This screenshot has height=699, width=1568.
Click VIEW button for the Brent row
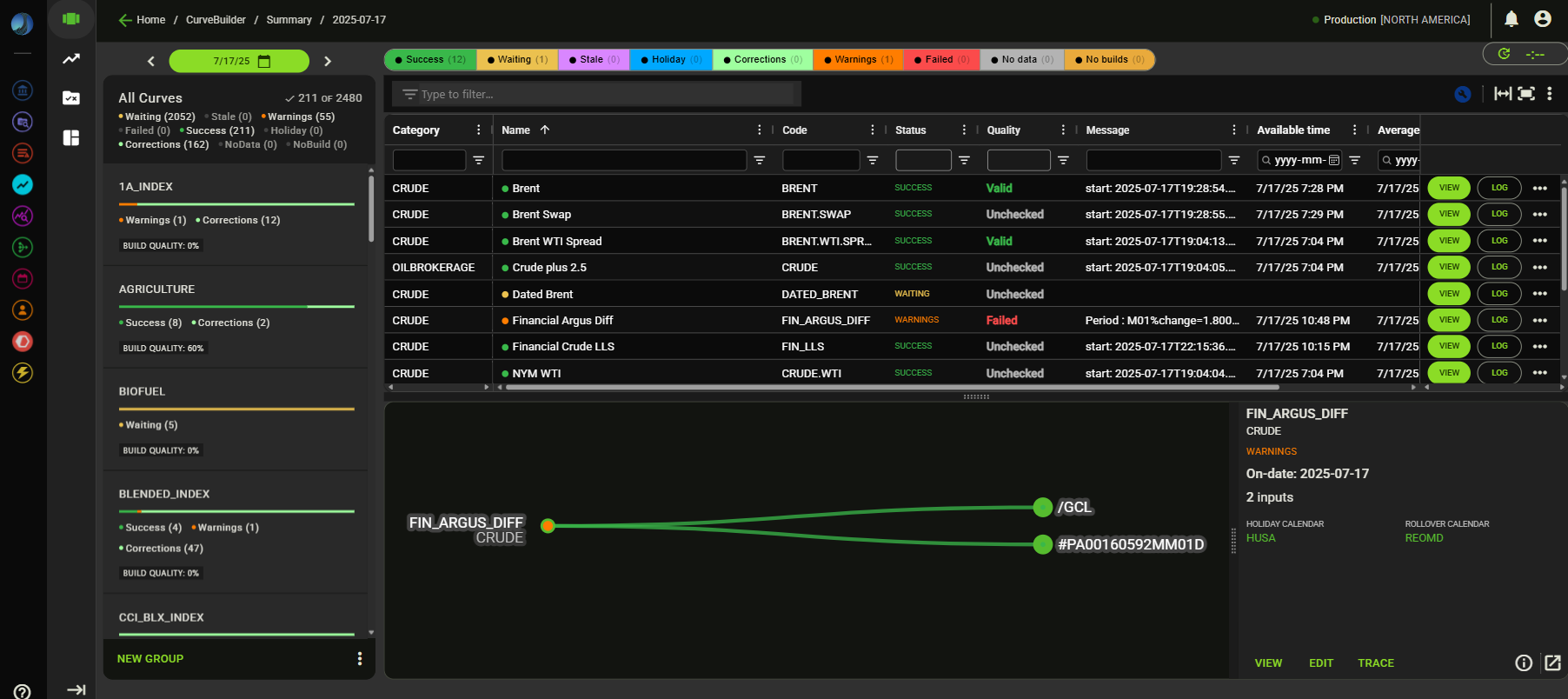tap(1448, 188)
